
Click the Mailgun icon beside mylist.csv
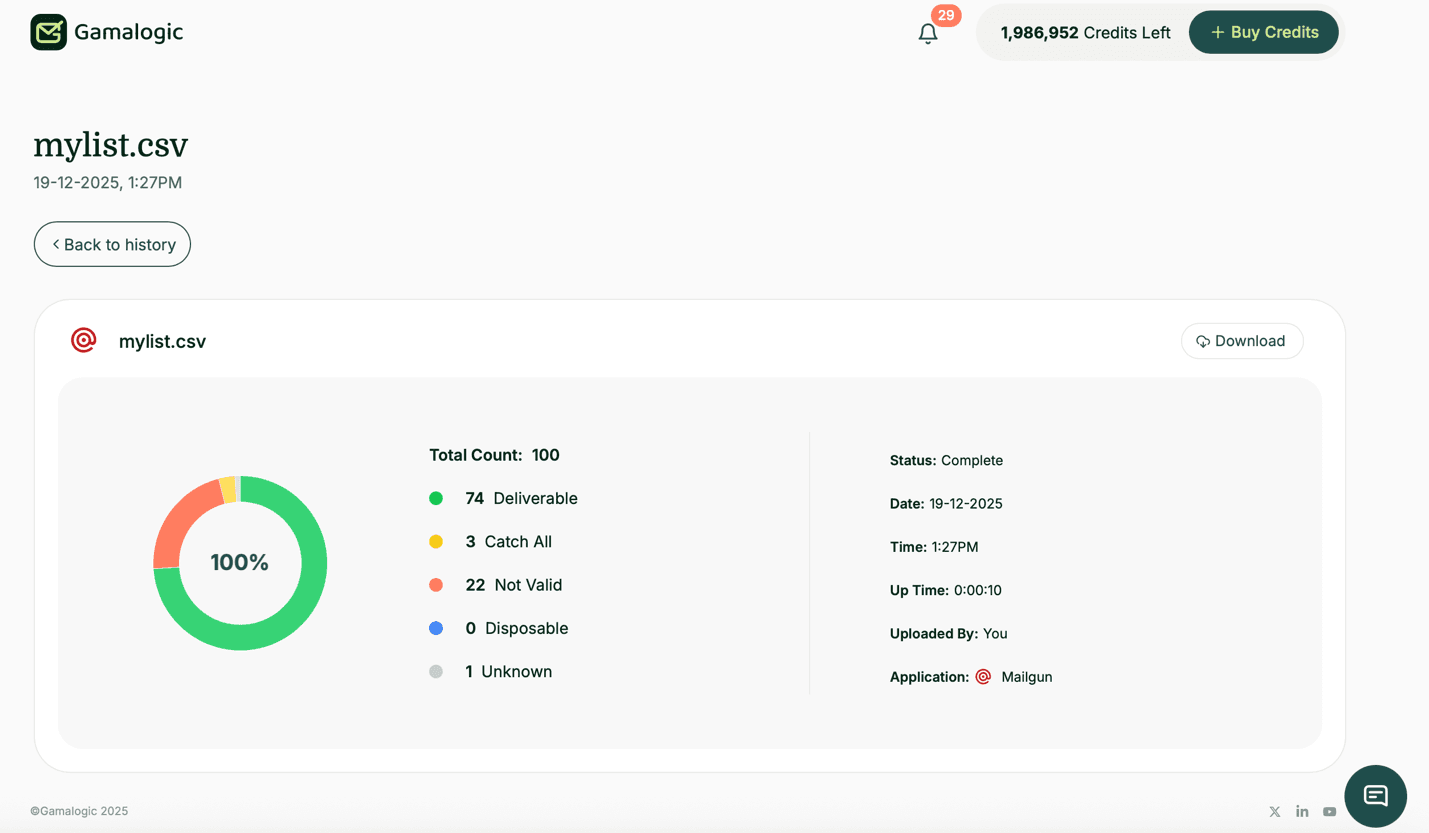[83, 340]
